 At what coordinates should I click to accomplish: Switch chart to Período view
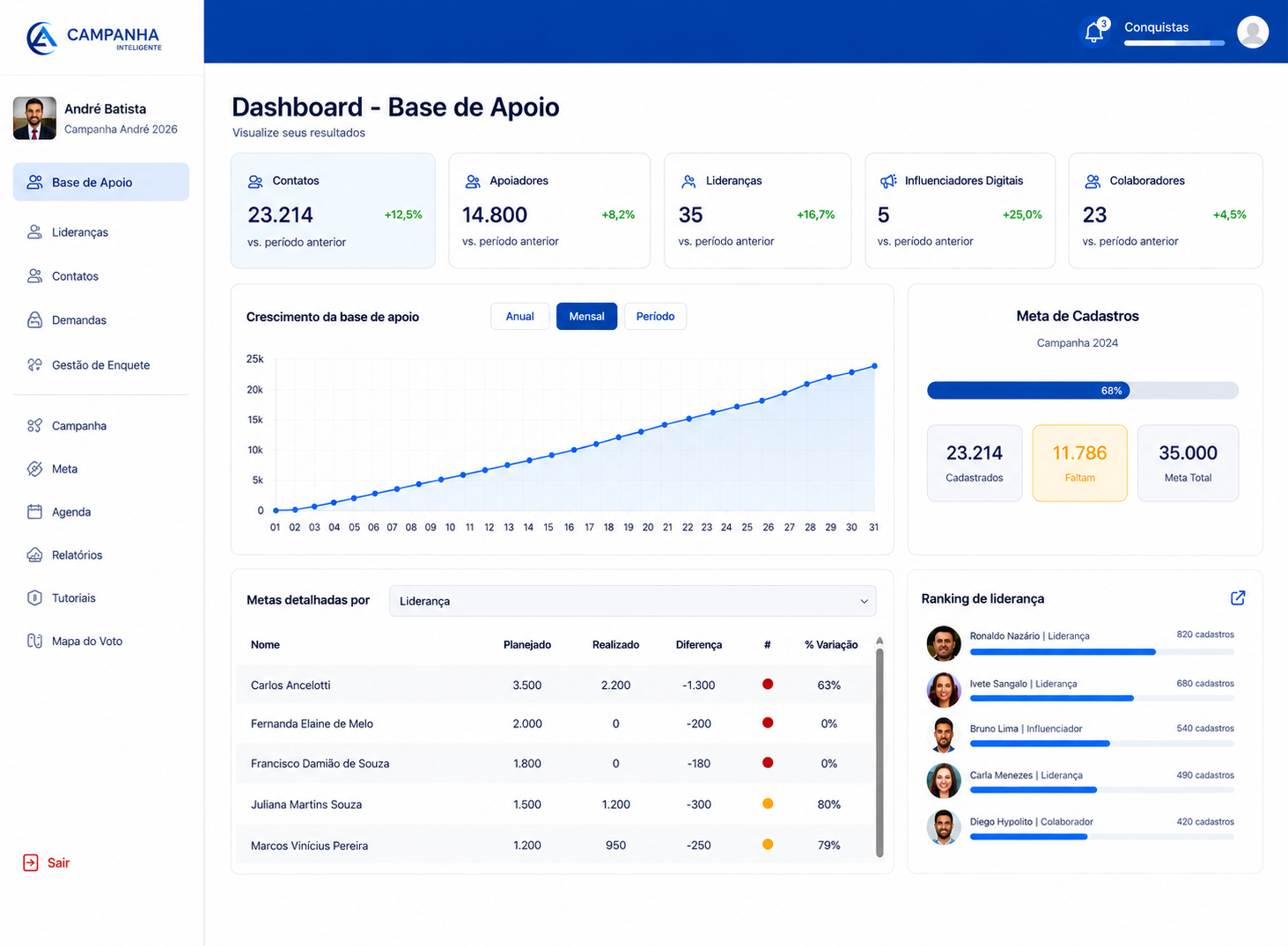(x=655, y=316)
